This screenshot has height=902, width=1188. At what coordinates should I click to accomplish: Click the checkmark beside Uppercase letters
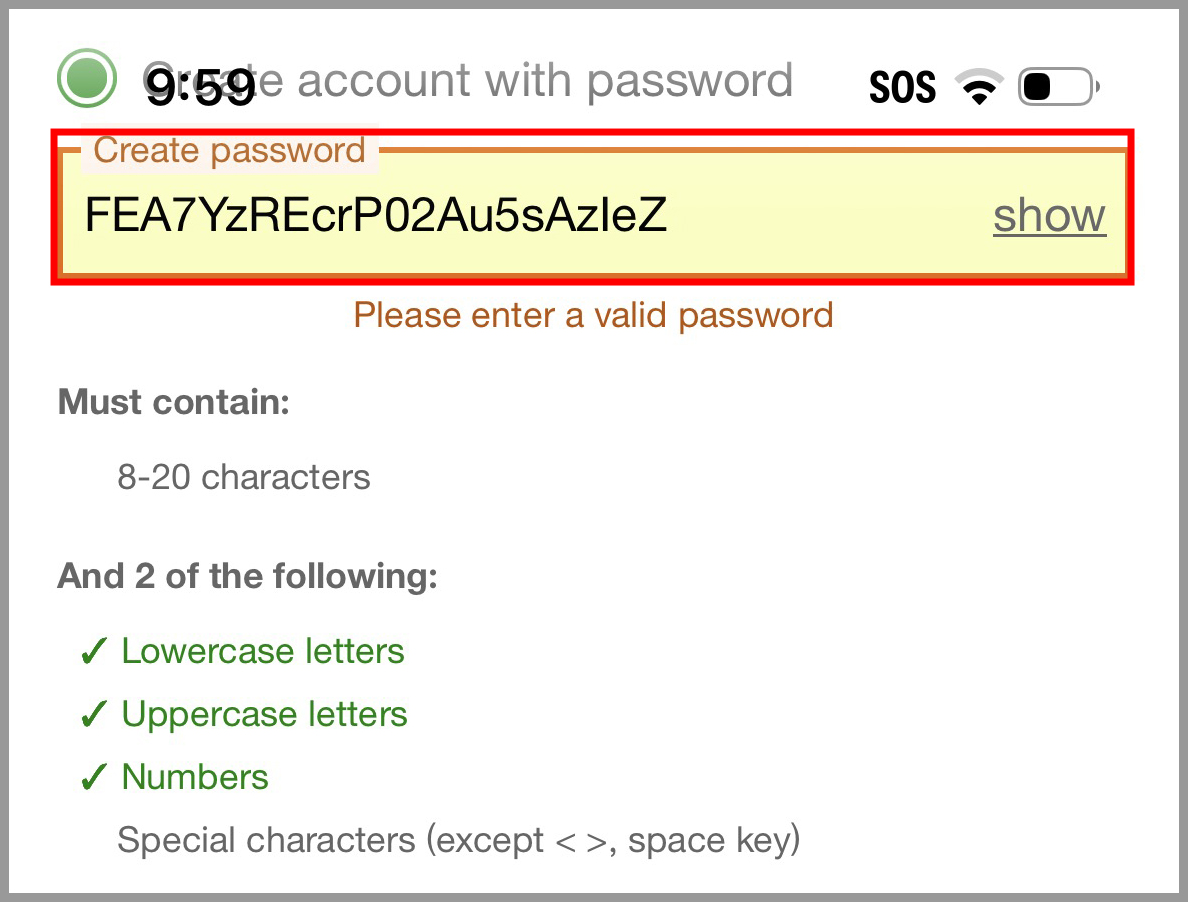tap(93, 716)
